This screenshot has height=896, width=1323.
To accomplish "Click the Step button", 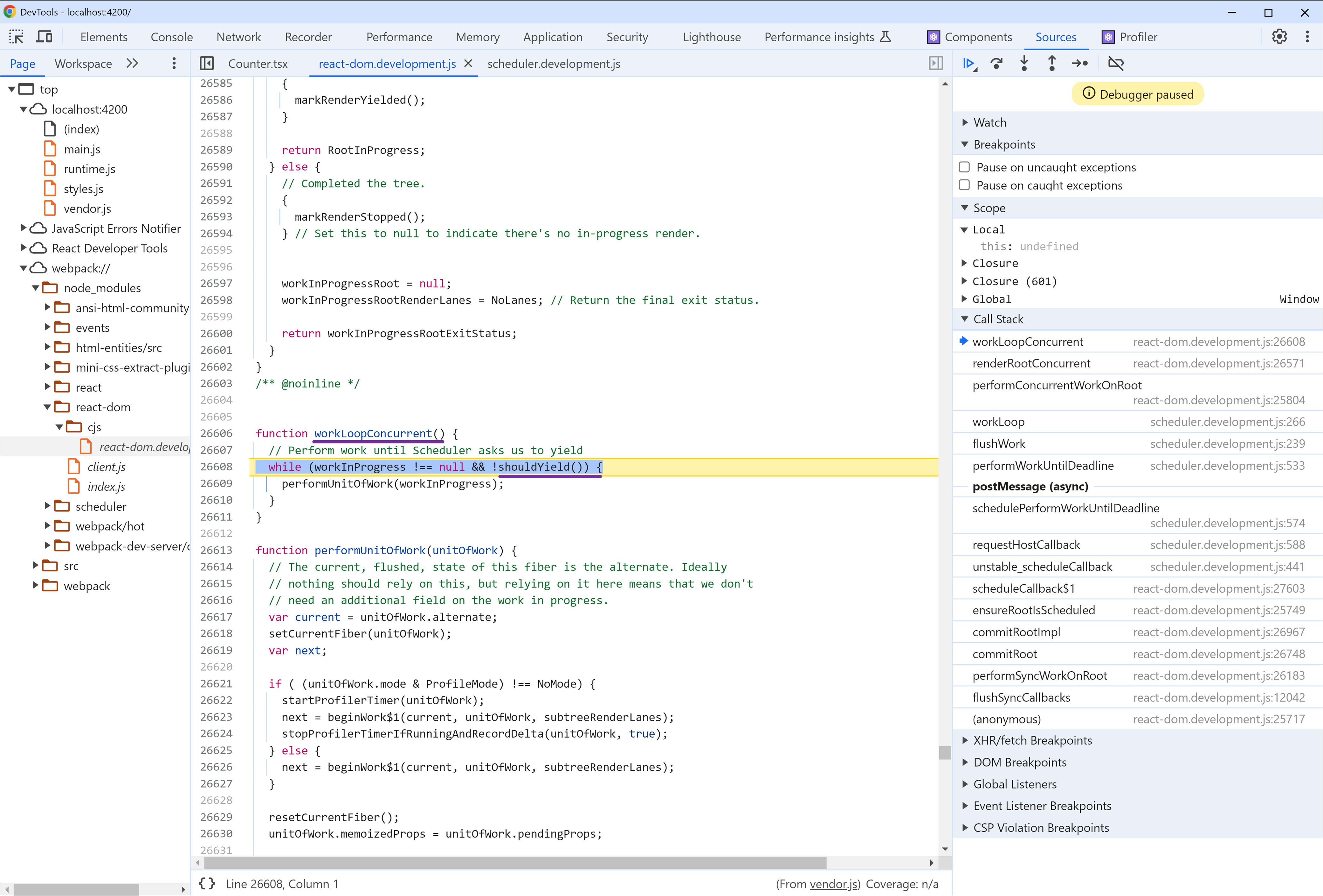I will point(1080,63).
